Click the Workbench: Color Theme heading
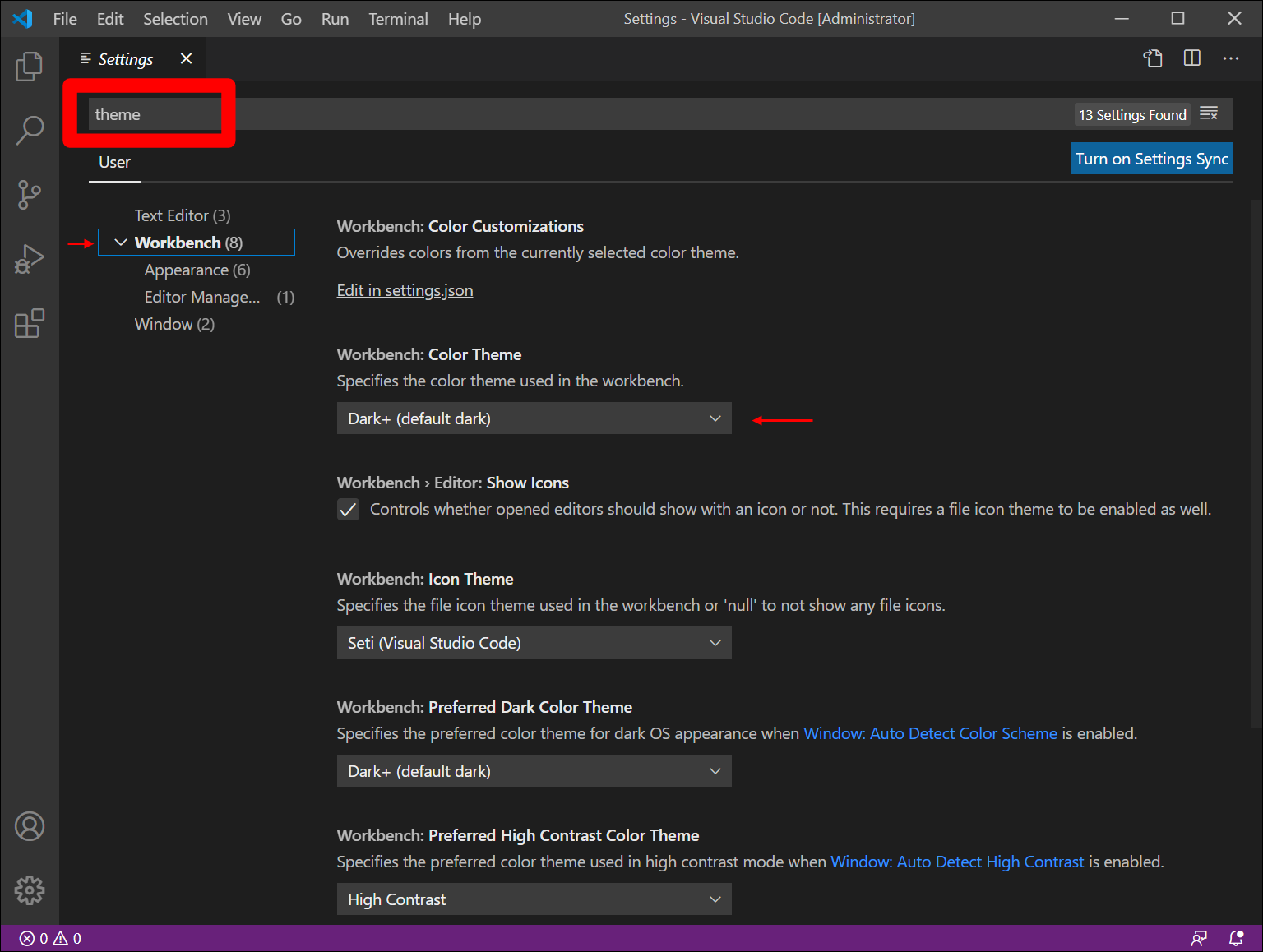The width and height of the screenshot is (1263, 952). [429, 354]
